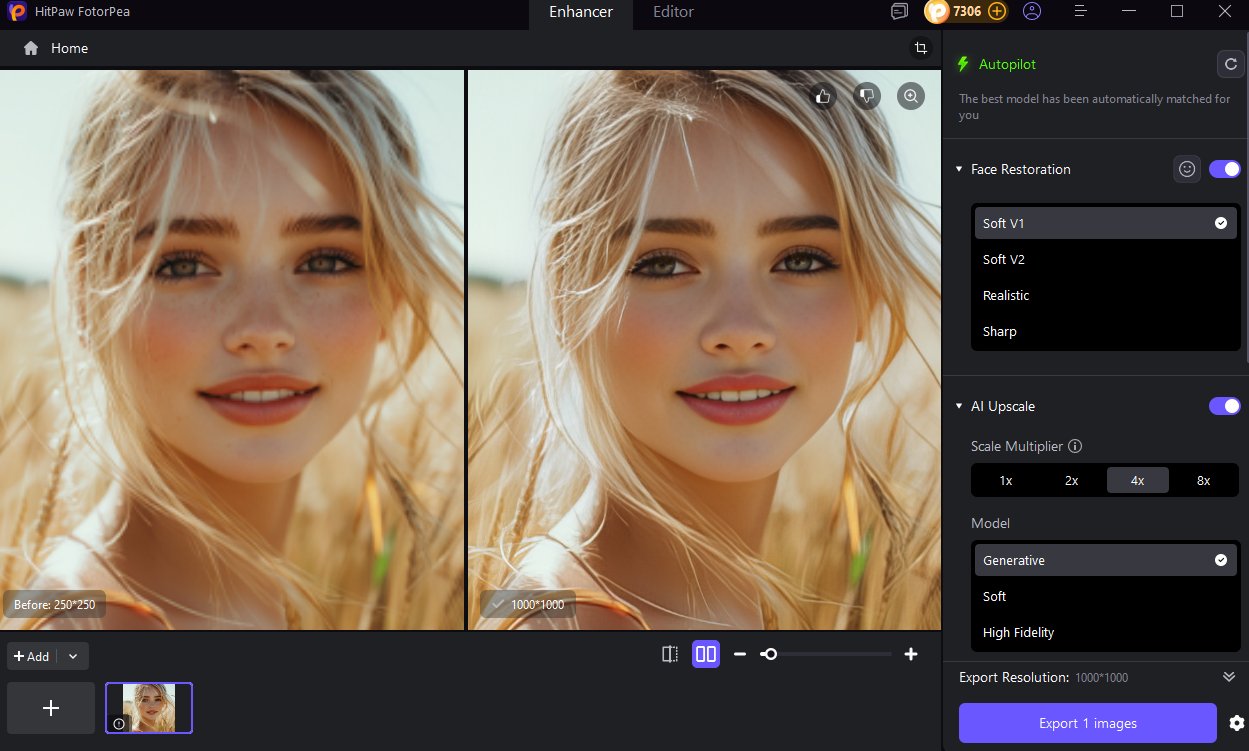Switch to the Editor tab
1249x751 pixels.
673,12
